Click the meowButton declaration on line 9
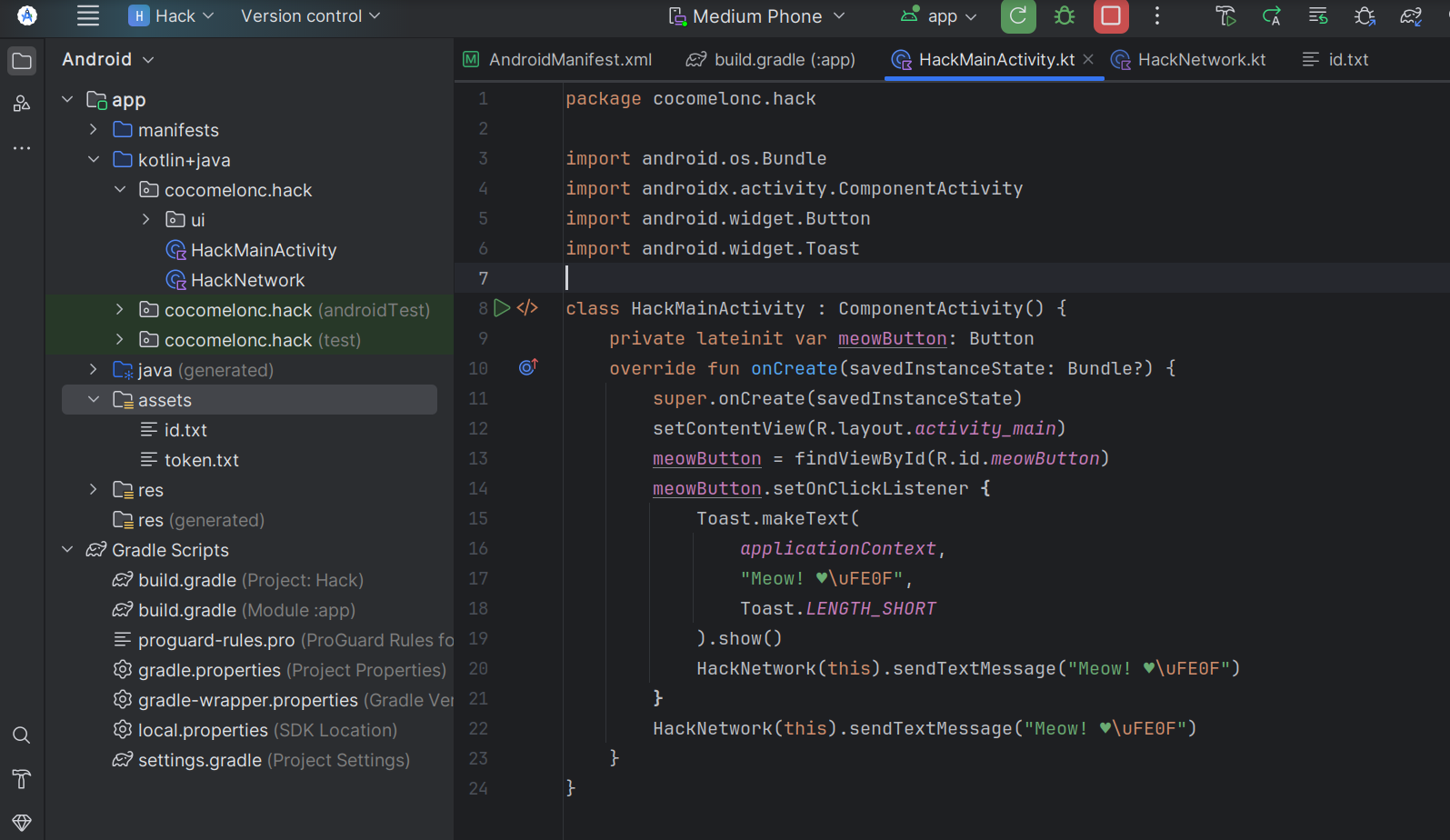The width and height of the screenshot is (1450, 840). [893, 338]
